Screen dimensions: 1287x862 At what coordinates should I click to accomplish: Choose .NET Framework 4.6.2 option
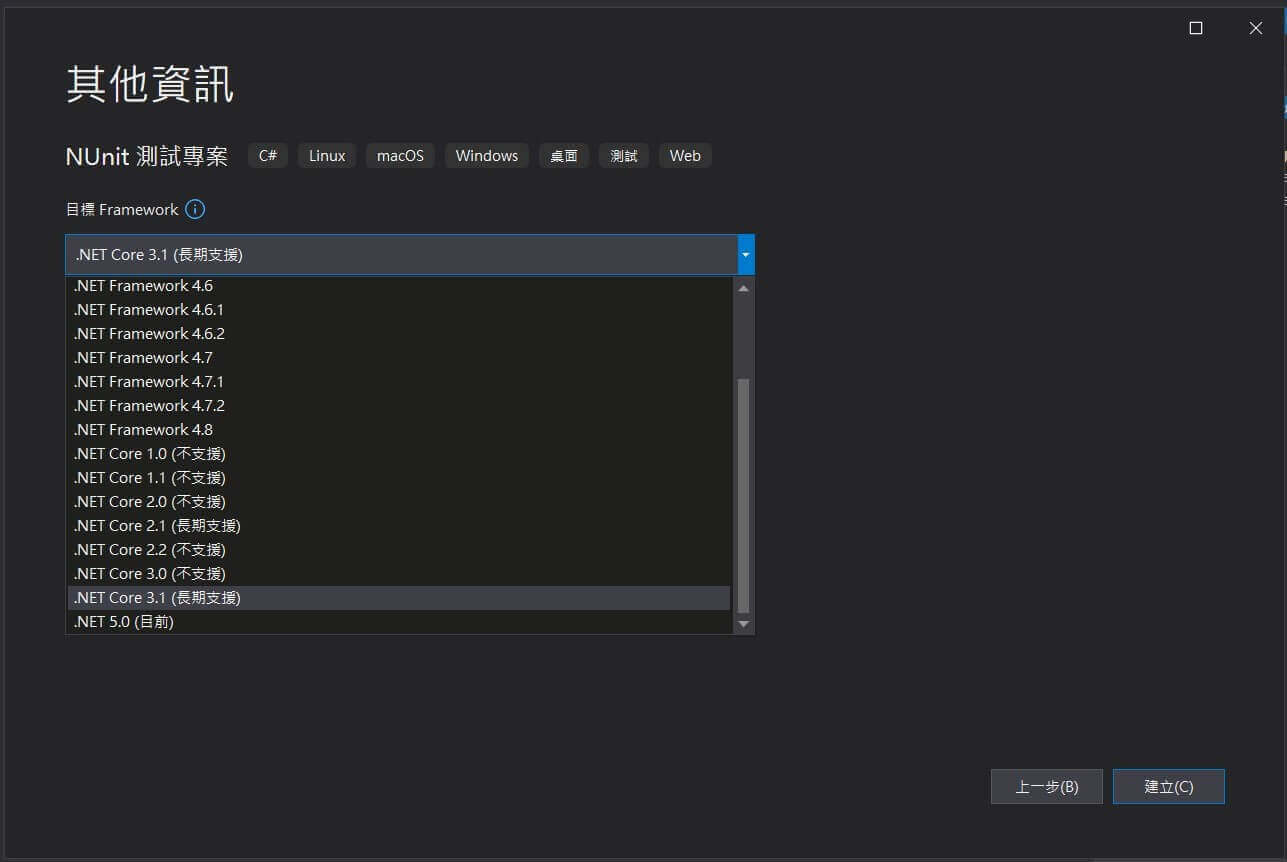[x=399, y=334]
